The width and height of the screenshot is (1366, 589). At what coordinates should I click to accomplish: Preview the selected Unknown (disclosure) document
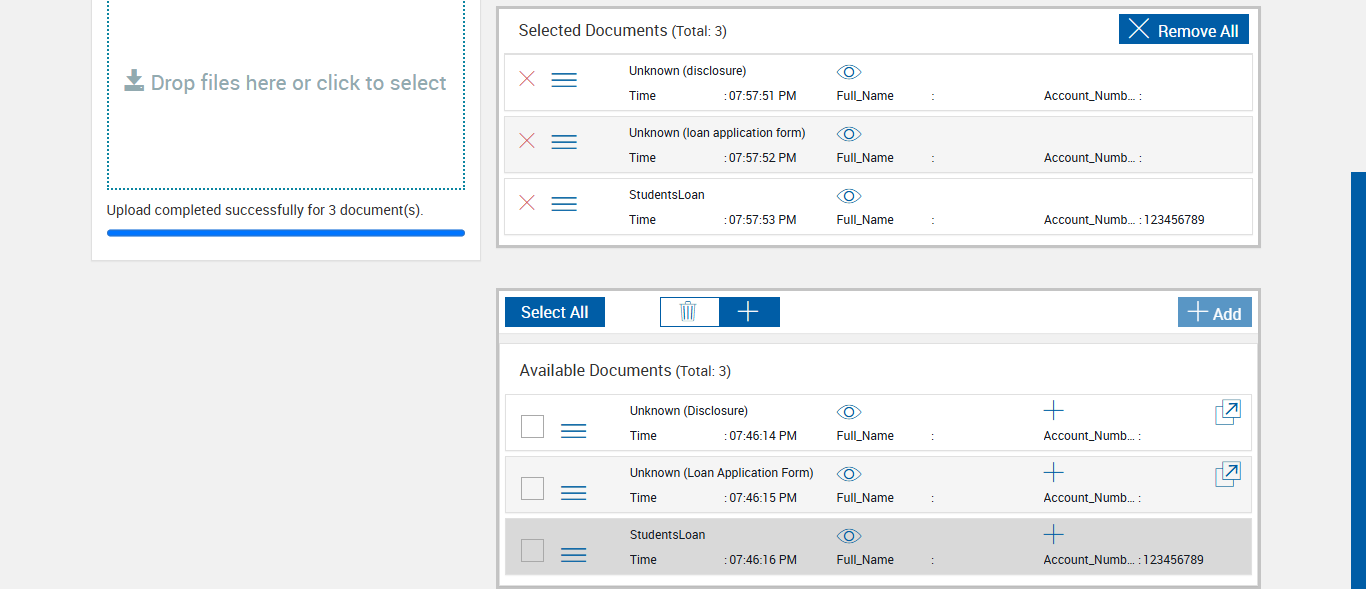(849, 72)
